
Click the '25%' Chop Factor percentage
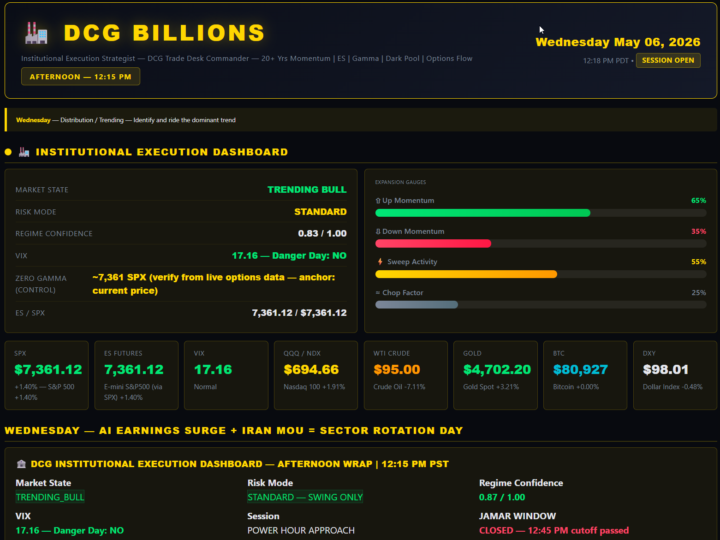pos(698,292)
